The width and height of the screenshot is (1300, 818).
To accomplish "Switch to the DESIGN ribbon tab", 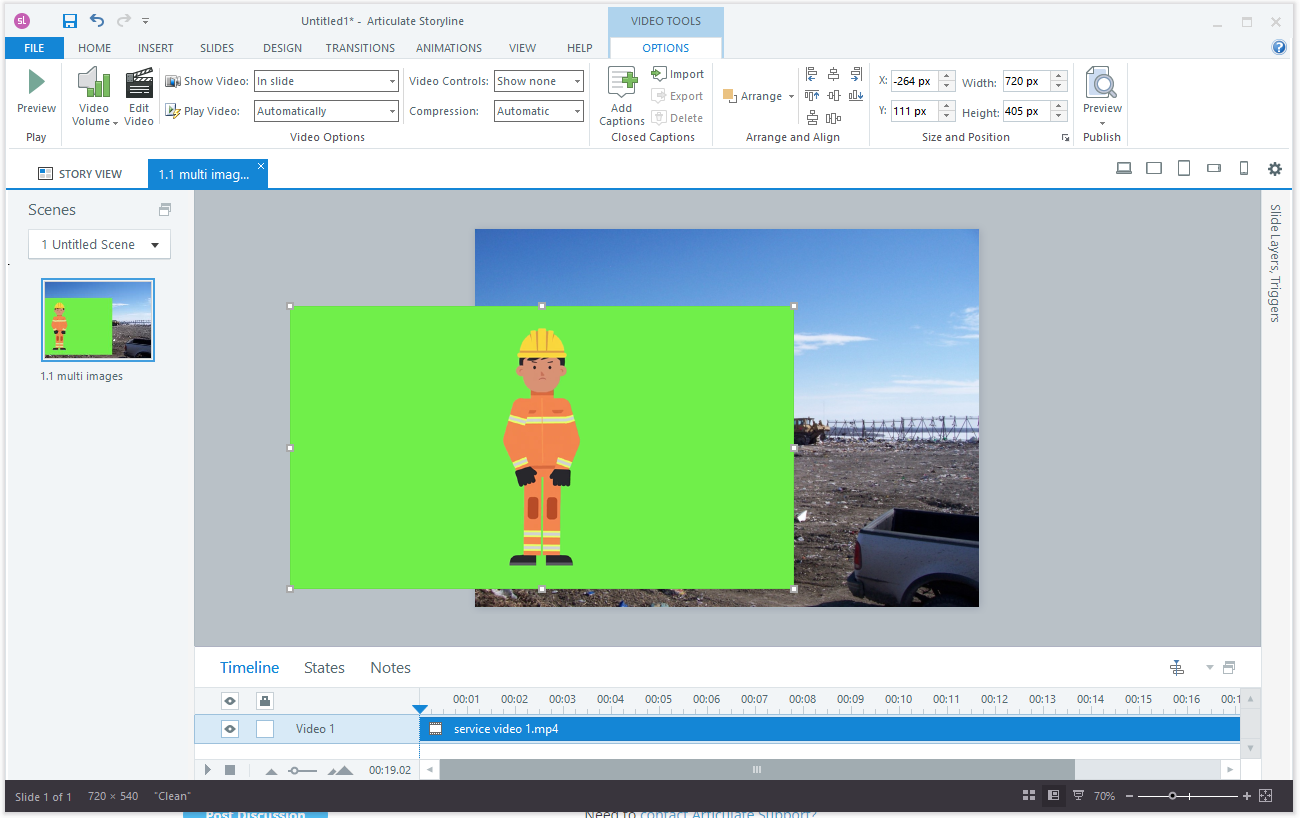I will [x=282, y=47].
